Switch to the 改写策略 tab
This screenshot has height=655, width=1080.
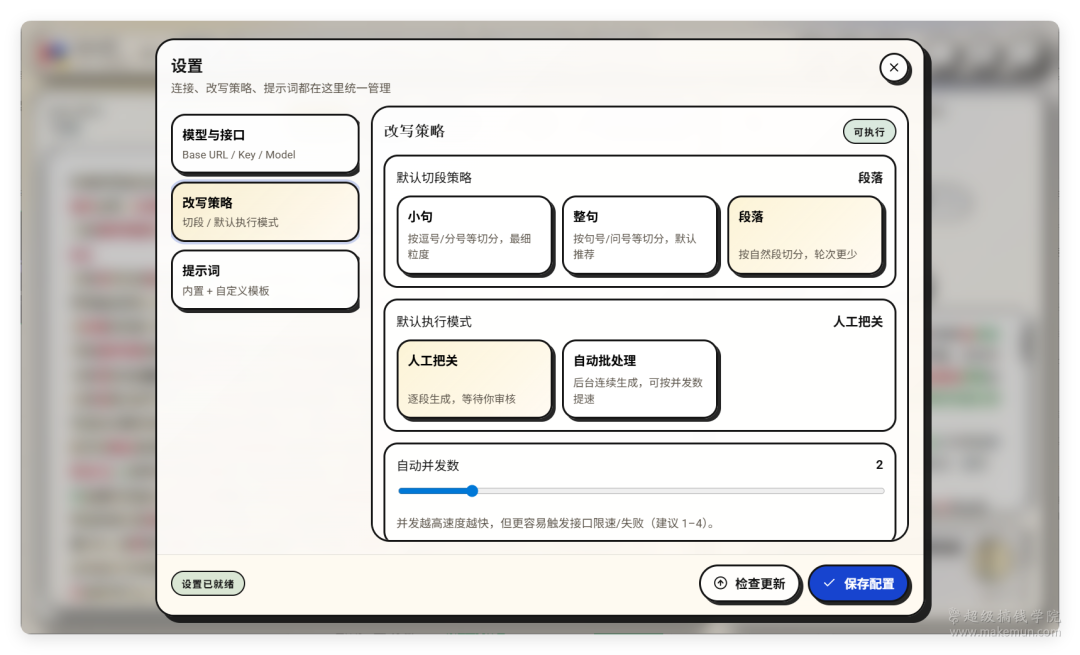(265, 211)
